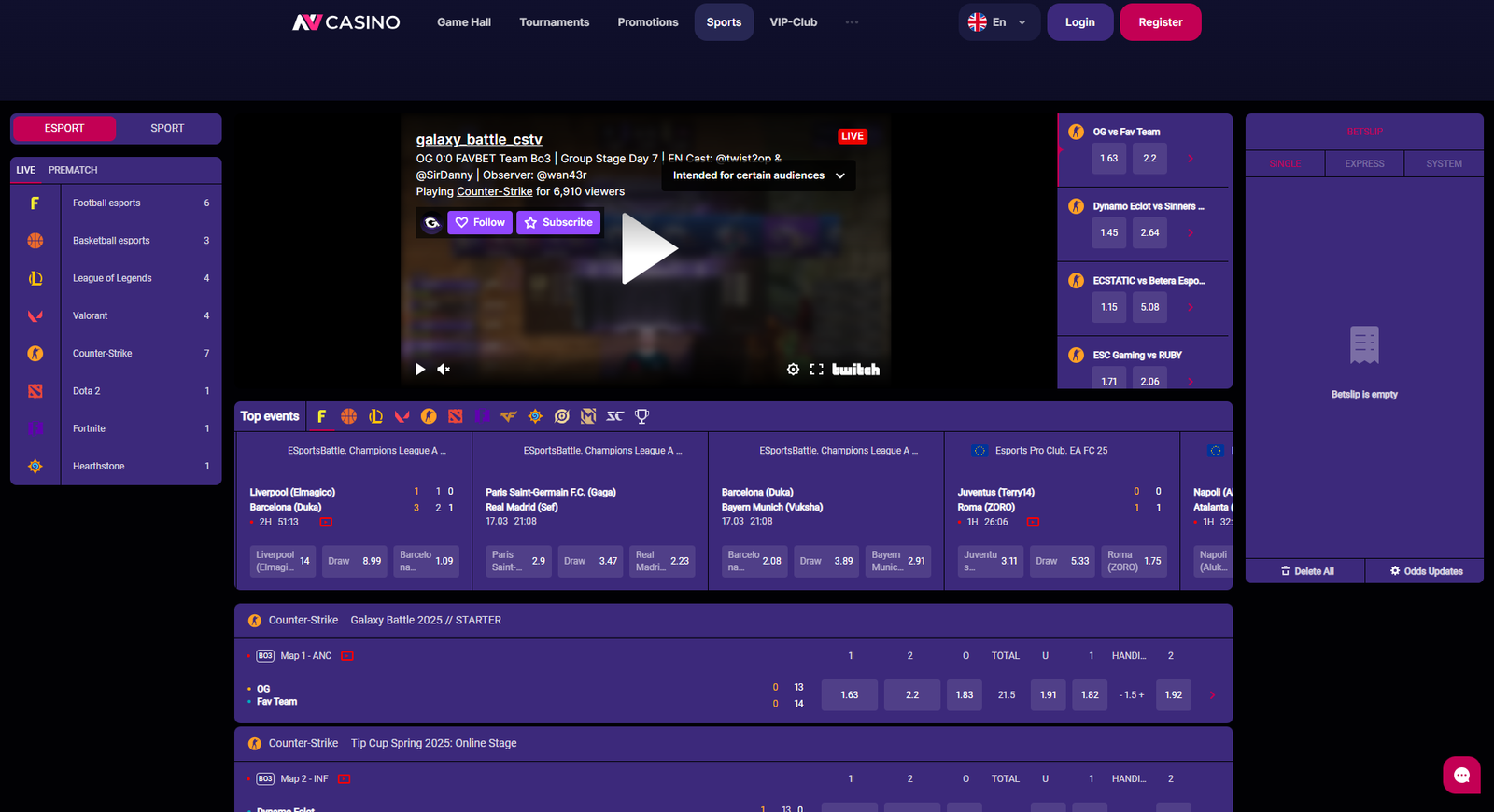Follow the galaxy_battle_cstv channel
This screenshot has width=1494, height=812.
coord(480,222)
